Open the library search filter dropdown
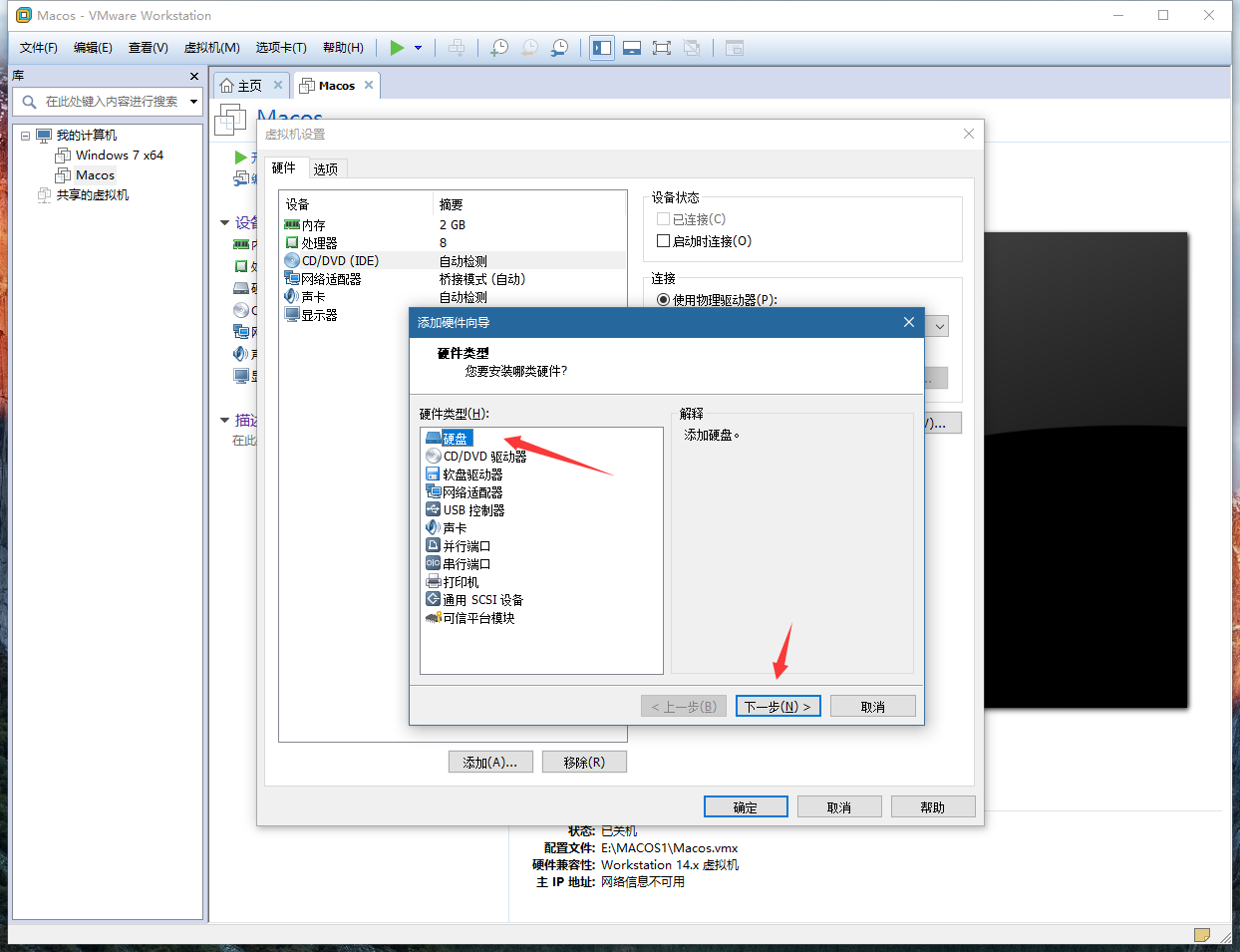Image resolution: width=1240 pixels, height=952 pixels. [x=193, y=100]
